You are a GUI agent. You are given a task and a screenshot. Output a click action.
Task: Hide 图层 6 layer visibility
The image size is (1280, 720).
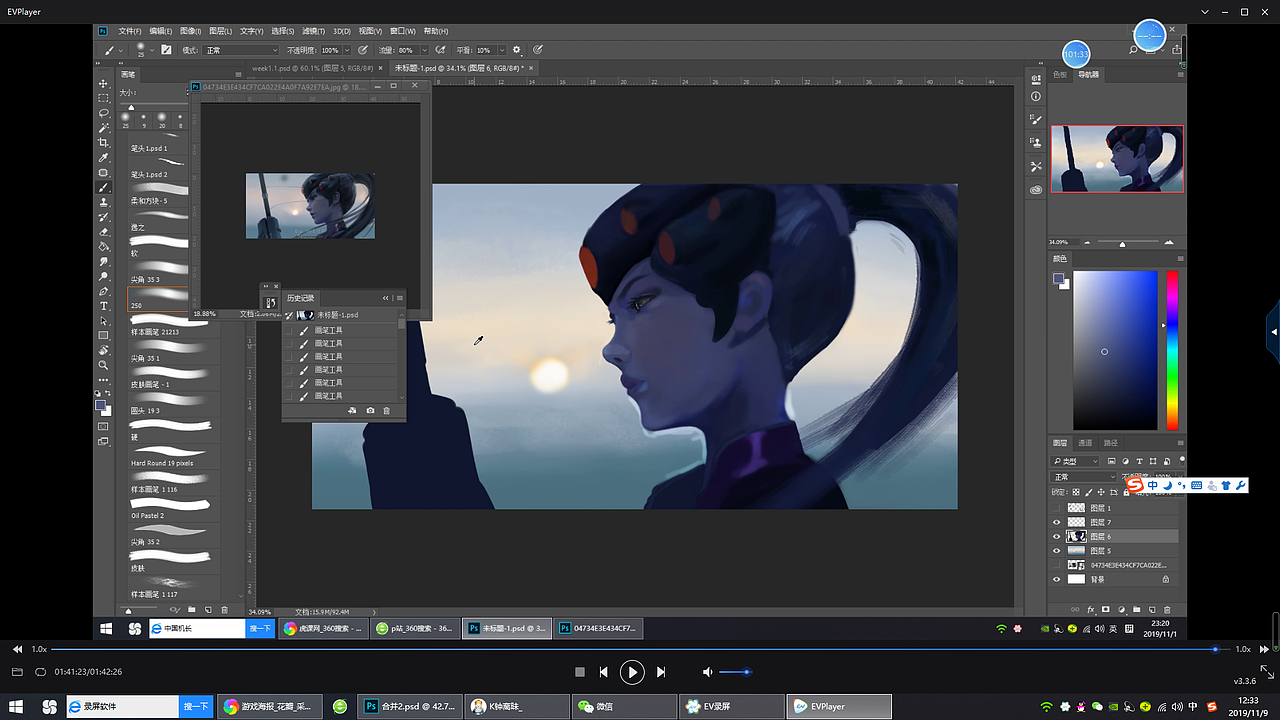[x=1057, y=537]
